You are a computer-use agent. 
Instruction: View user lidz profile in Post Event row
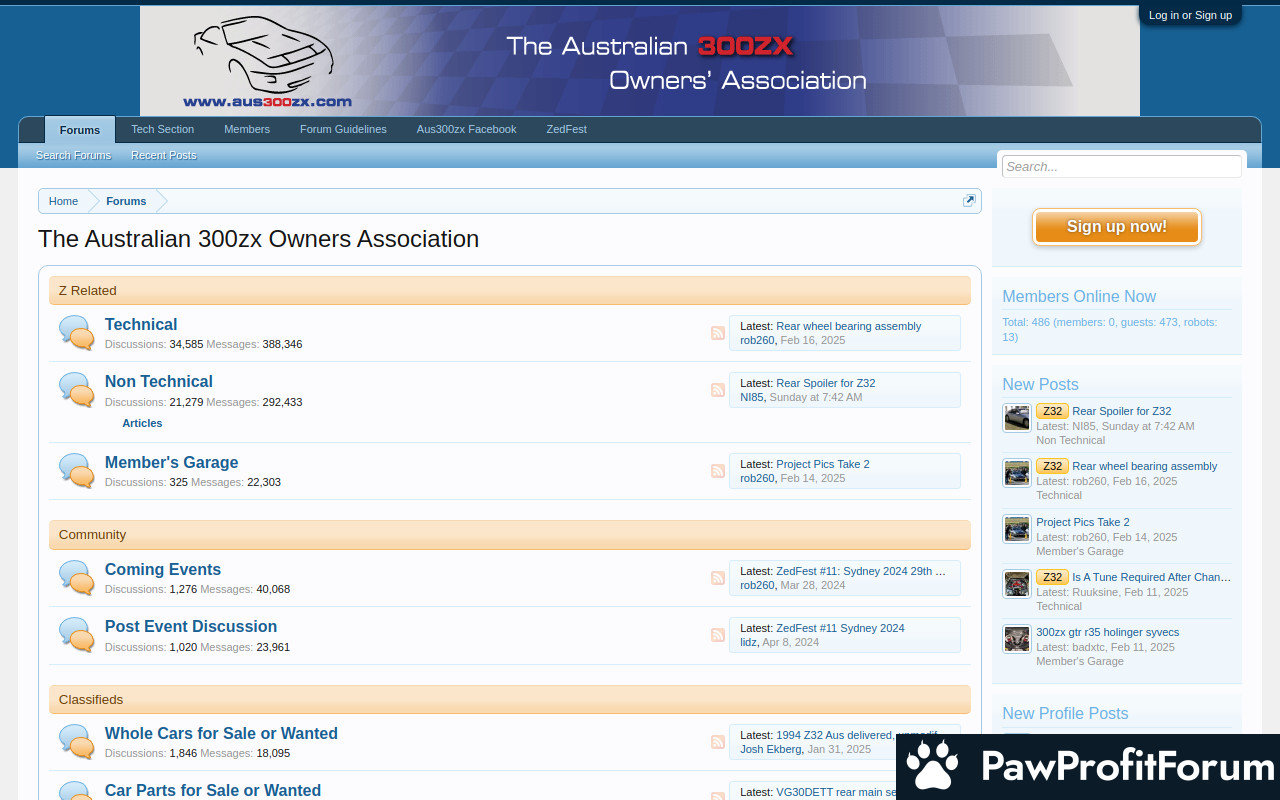click(748, 642)
